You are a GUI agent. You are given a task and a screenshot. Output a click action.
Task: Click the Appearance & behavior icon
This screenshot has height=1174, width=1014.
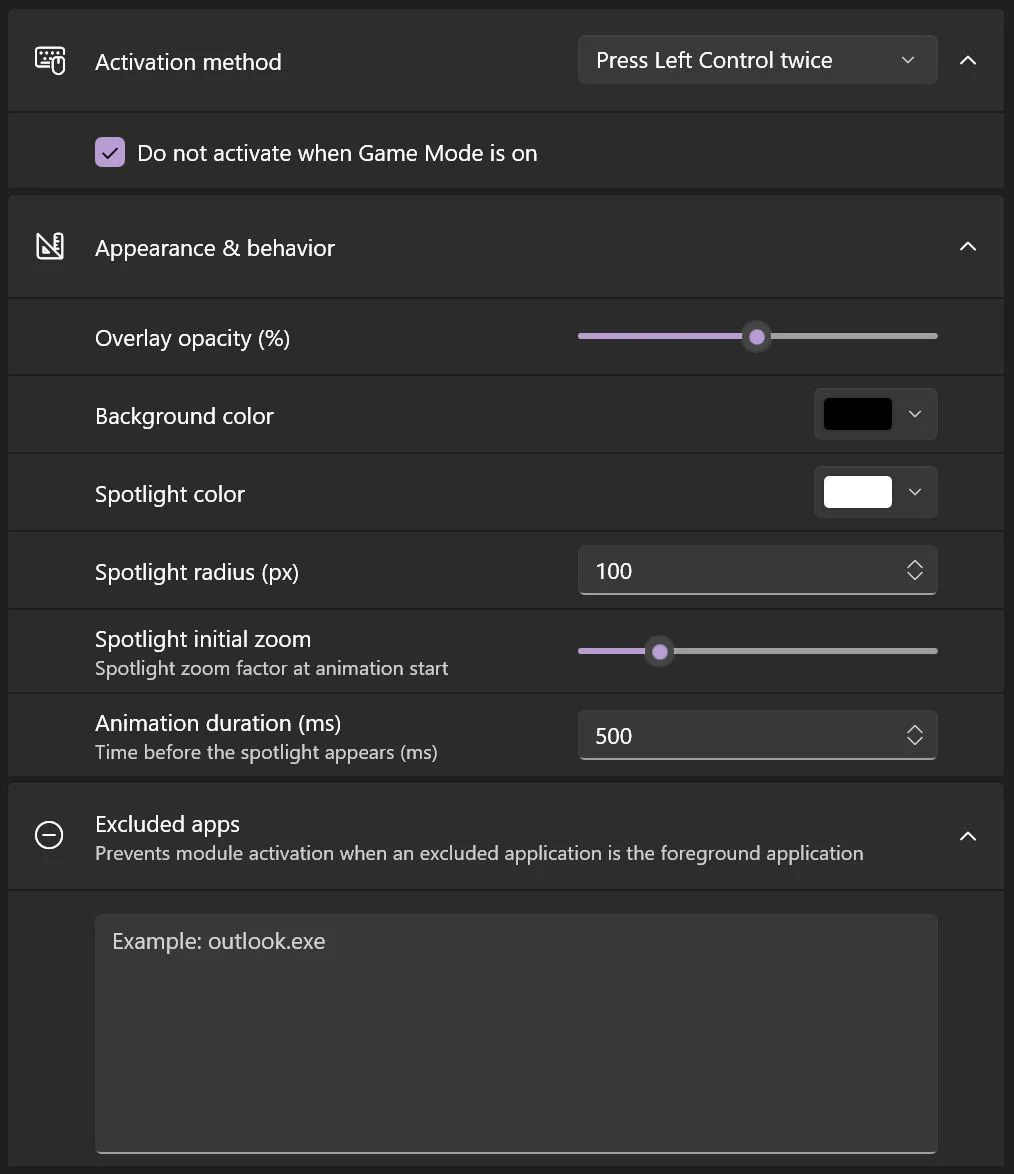(50, 246)
